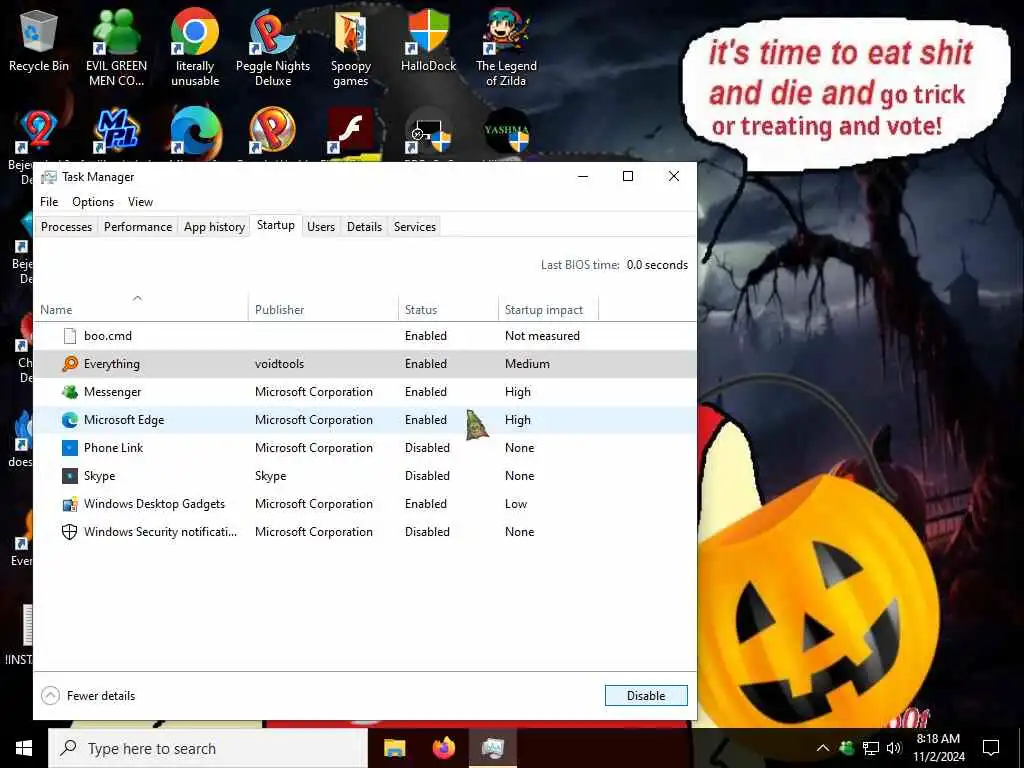Open File Explorer from the taskbar

pyautogui.click(x=394, y=748)
